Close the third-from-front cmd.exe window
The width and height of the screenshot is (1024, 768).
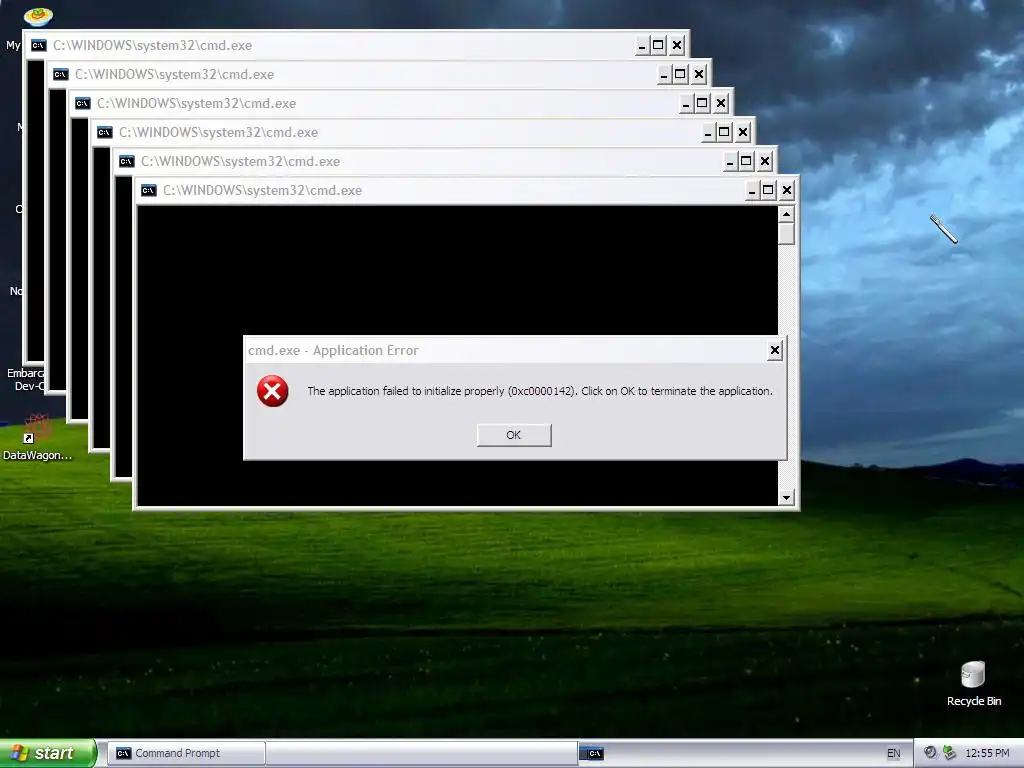click(743, 133)
